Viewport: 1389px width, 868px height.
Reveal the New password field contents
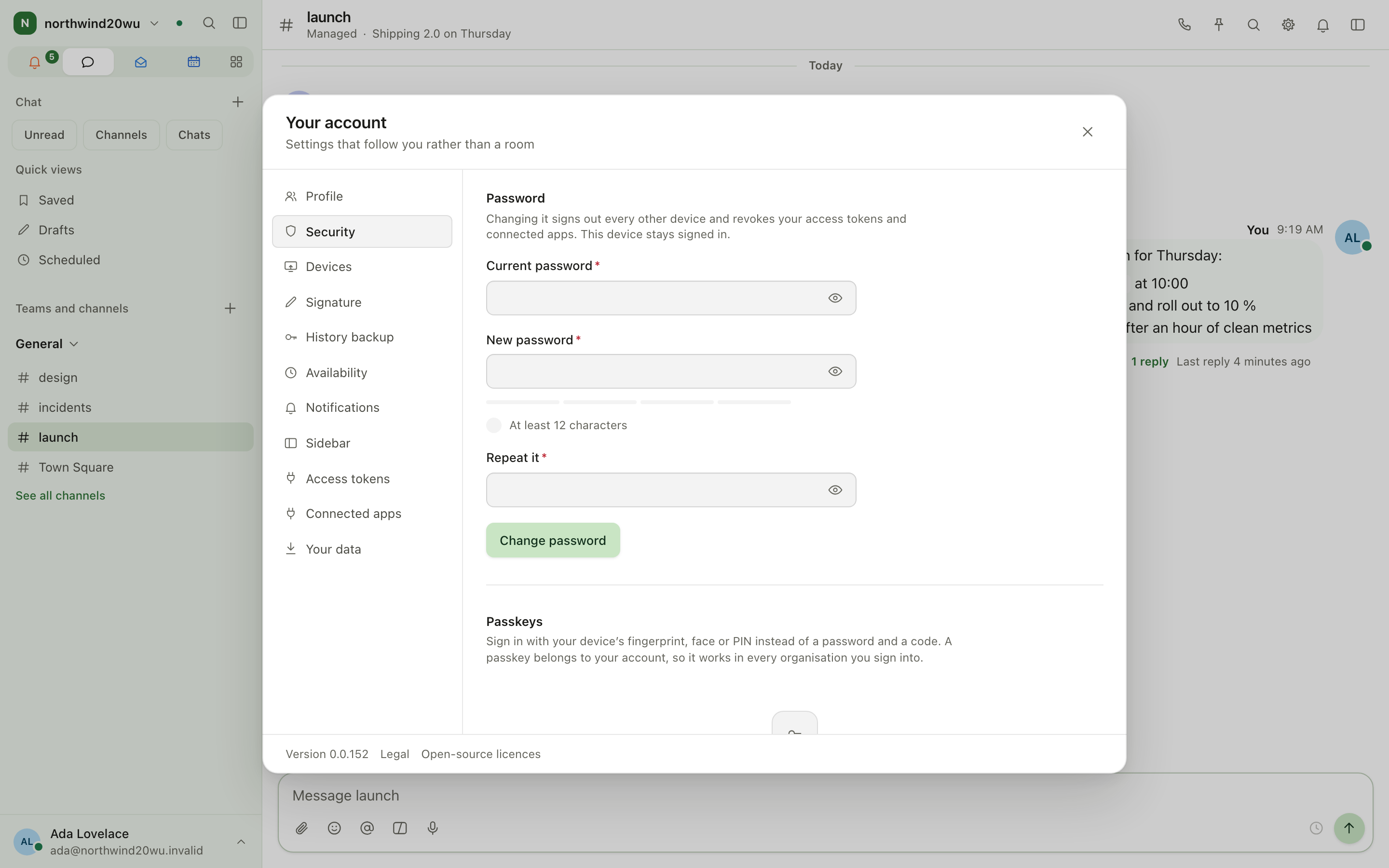[x=835, y=371]
